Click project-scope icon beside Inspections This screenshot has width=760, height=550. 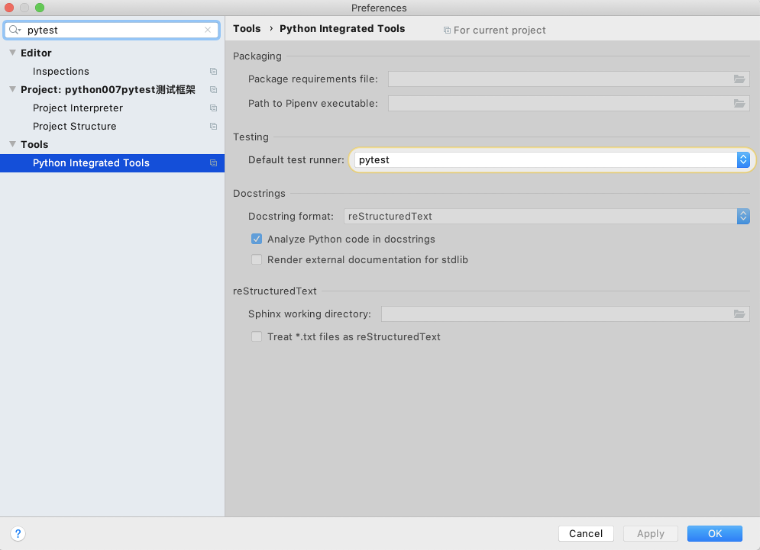pos(213,71)
